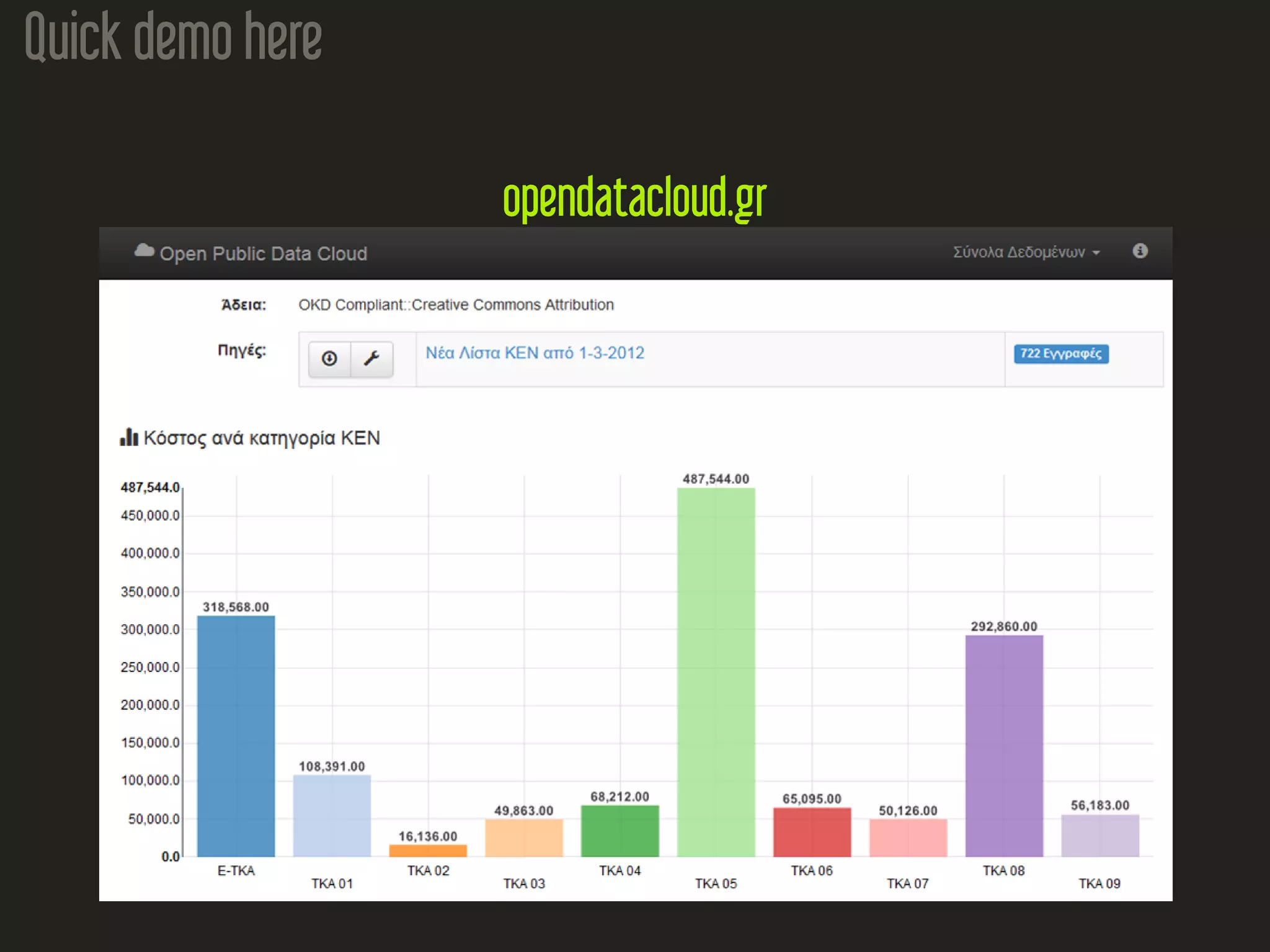Click the red TKA 06 bar
This screenshot has height=952, width=1270.
812,832
